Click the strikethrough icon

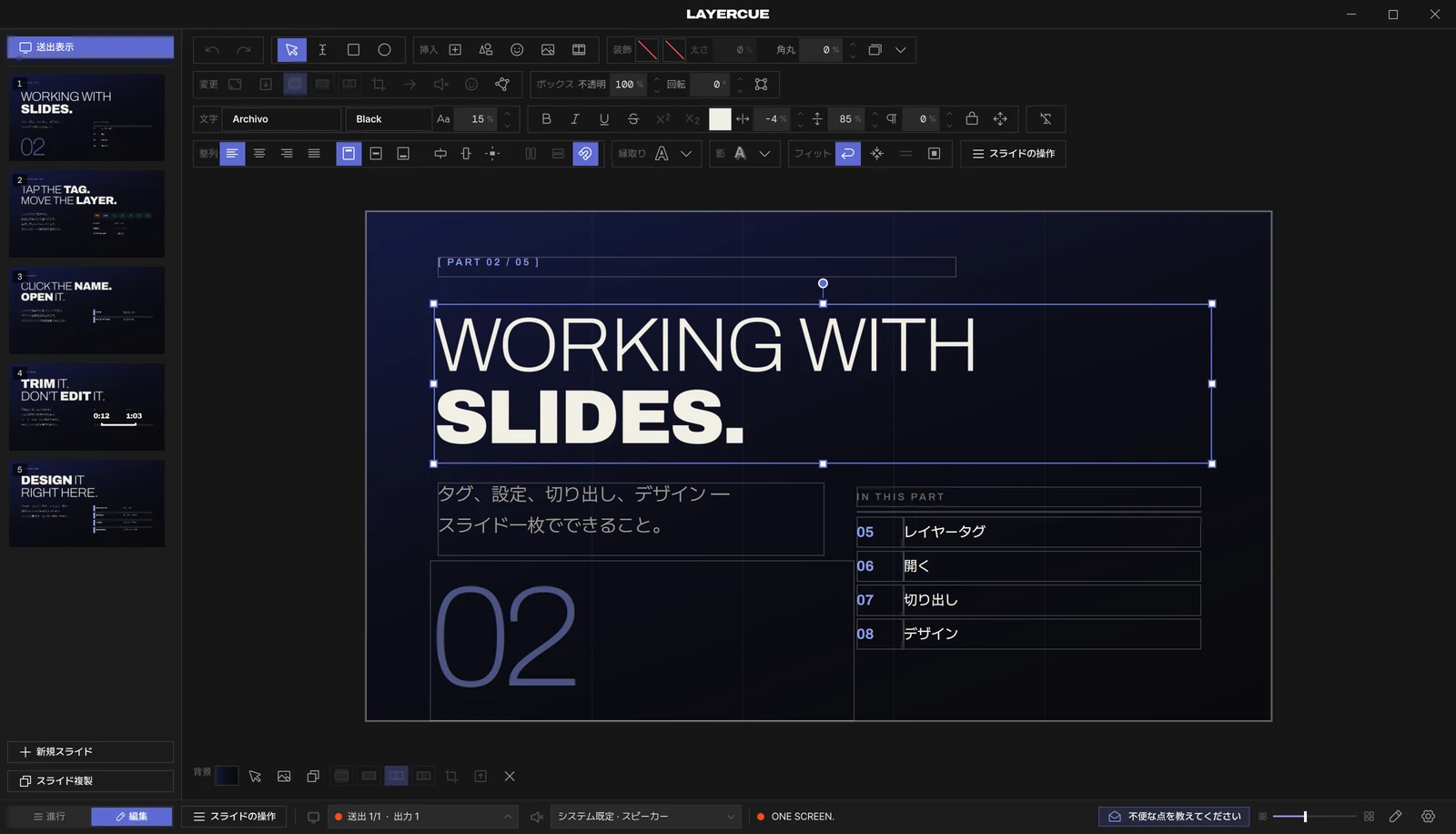(x=633, y=119)
